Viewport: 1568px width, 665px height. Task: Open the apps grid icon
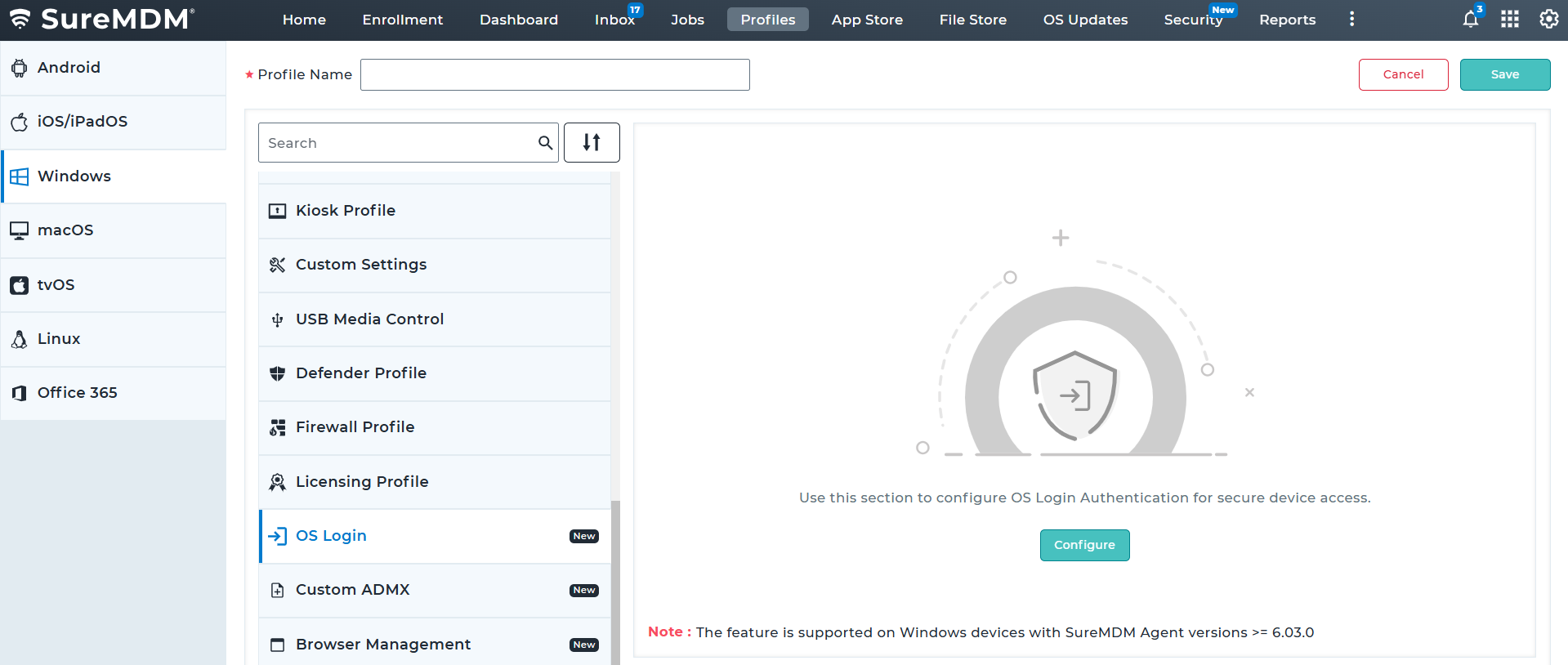pos(1509,20)
